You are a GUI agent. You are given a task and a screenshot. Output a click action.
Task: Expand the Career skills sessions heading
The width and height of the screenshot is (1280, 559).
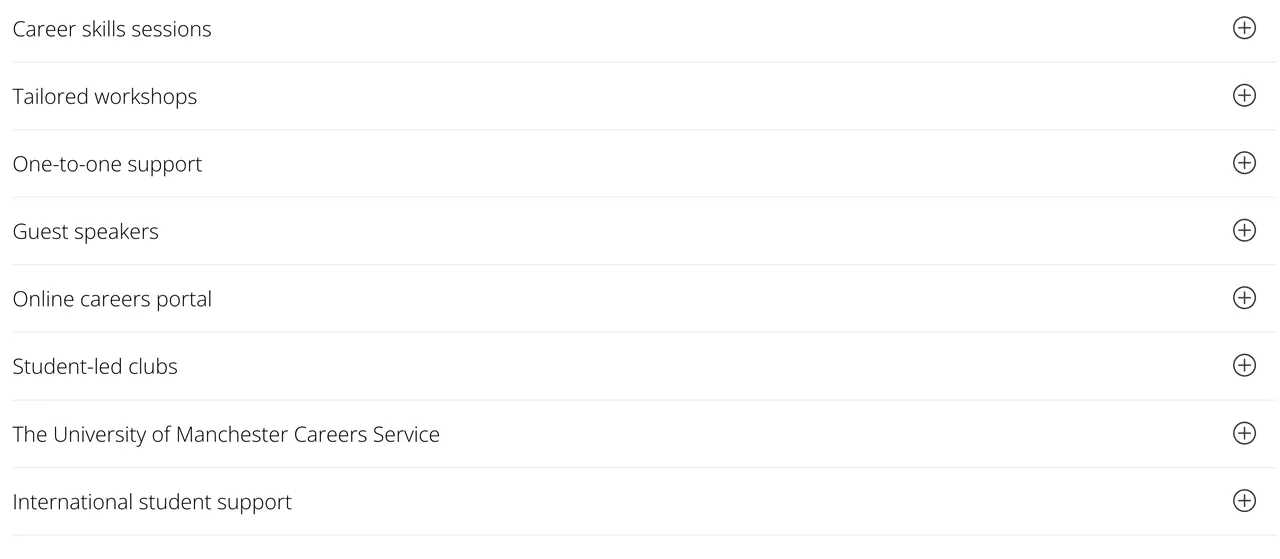point(112,29)
